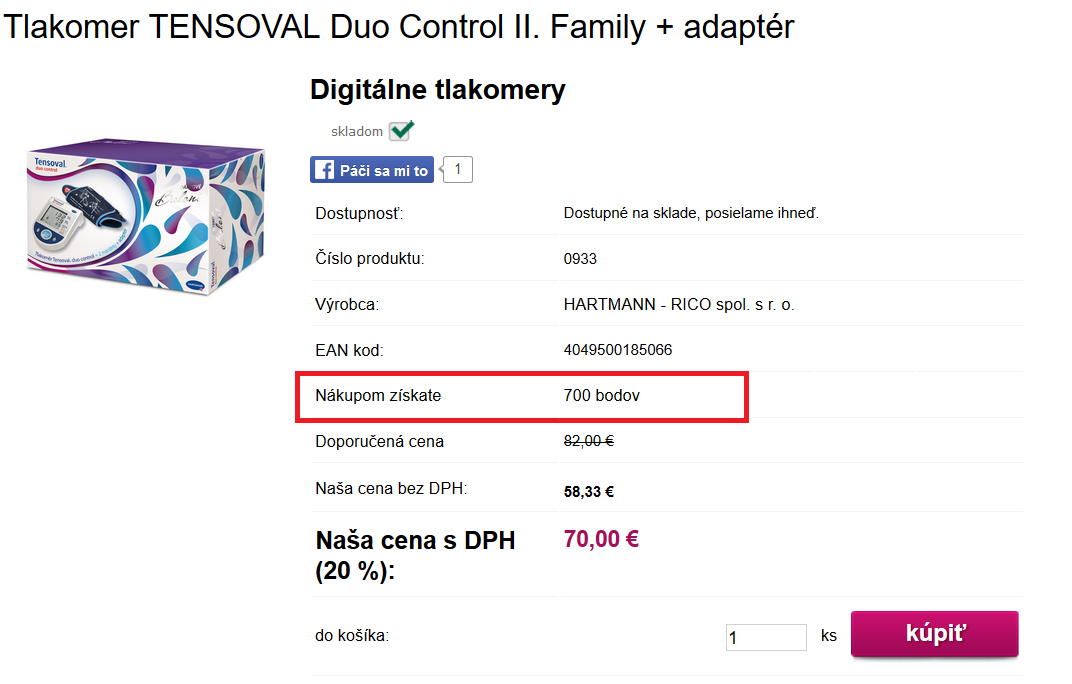
Task: Click the product title 'Tlakomer TENSOVAL Duo Control II'
Action: pyautogui.click(x=271, y=28)
